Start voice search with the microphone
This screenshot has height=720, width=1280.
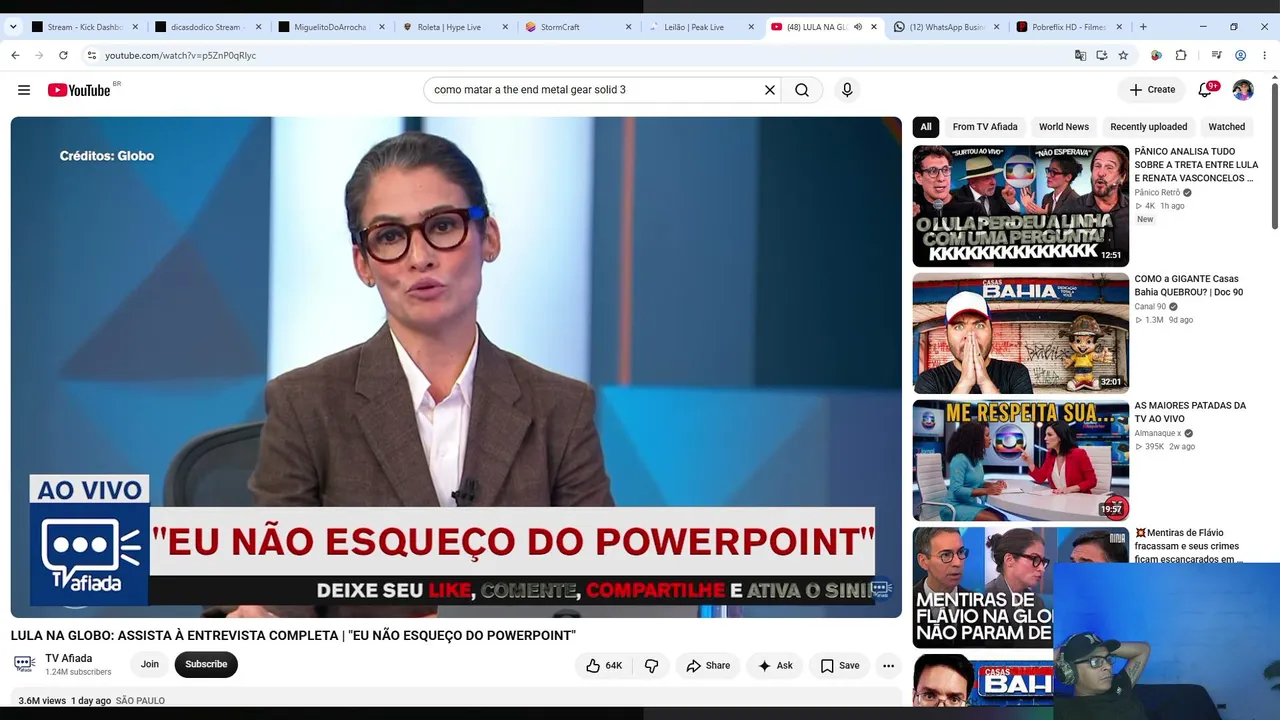pos(847,90)
